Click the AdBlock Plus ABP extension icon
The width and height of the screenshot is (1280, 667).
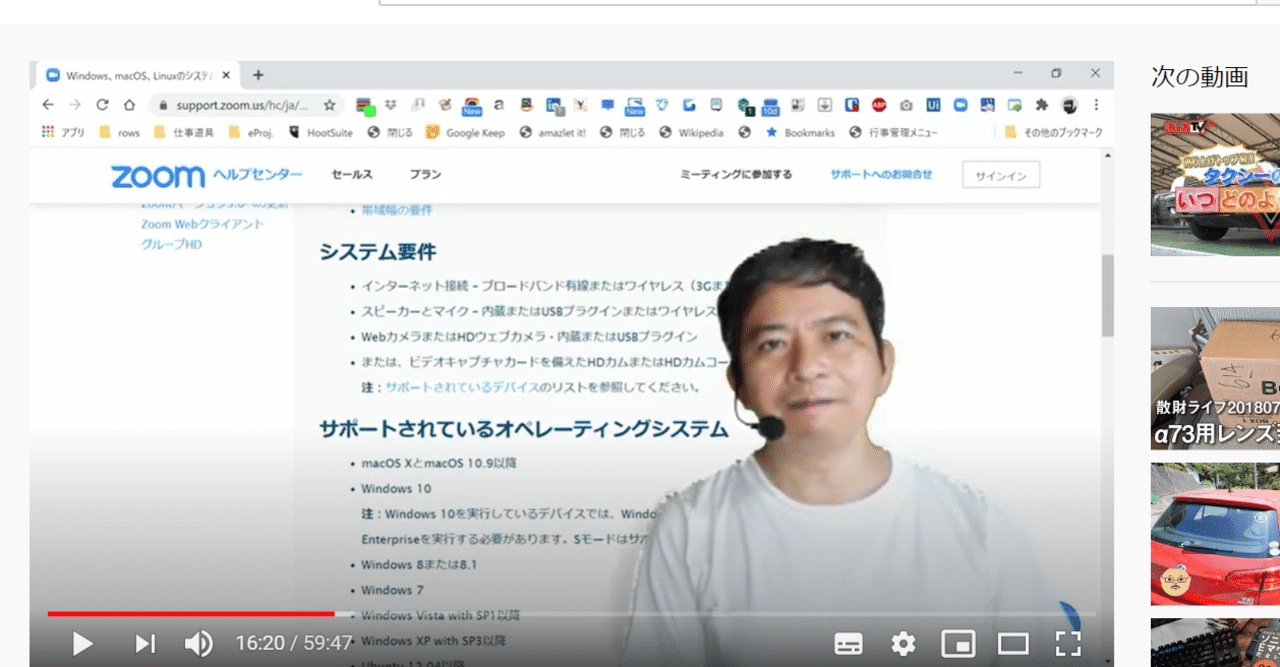click(879, 105)
